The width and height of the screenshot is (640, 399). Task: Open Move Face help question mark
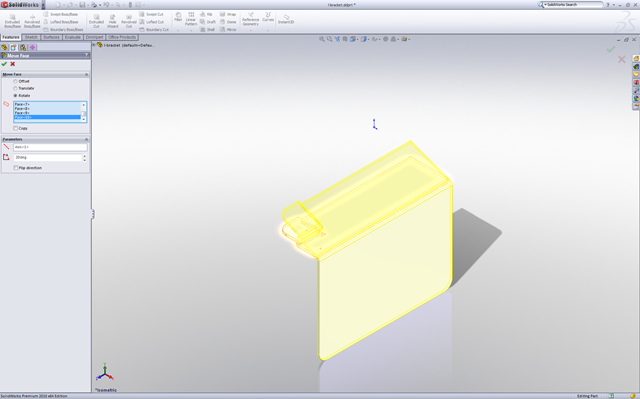click(87, 55)
